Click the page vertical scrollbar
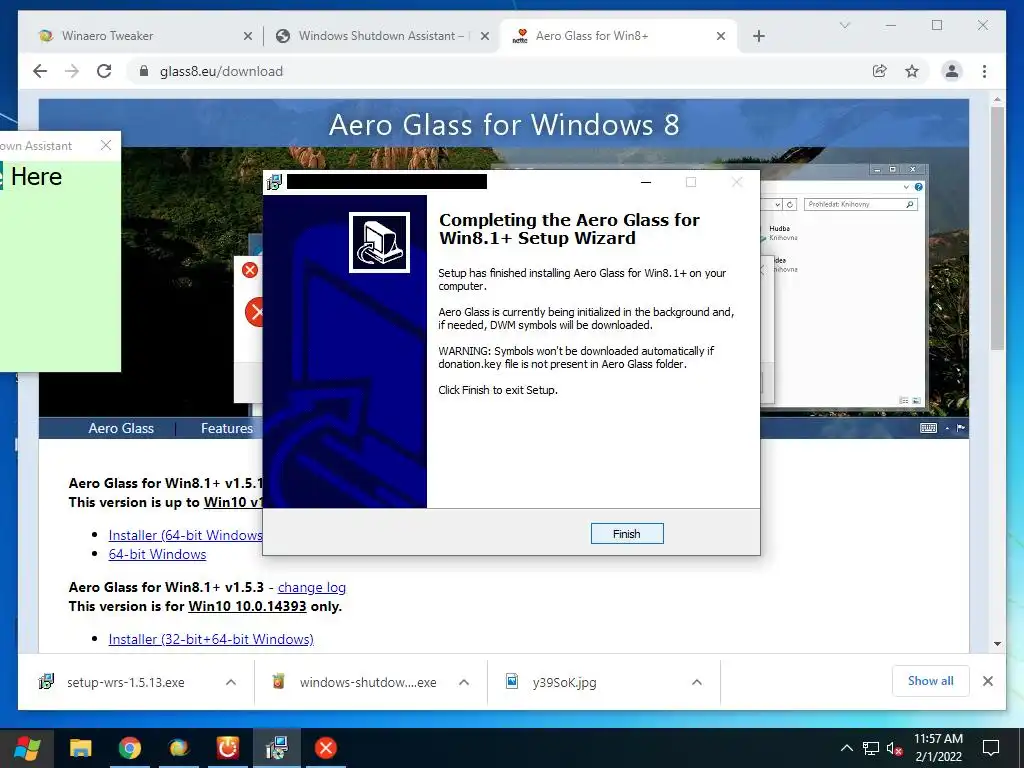1024x768 pixels. click(997, 229)
